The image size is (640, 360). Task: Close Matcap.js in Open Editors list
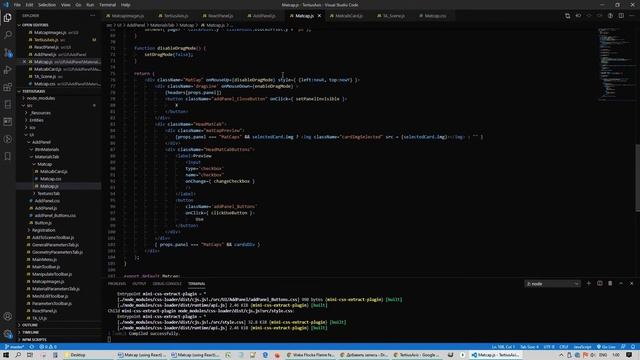click(24, 62)
